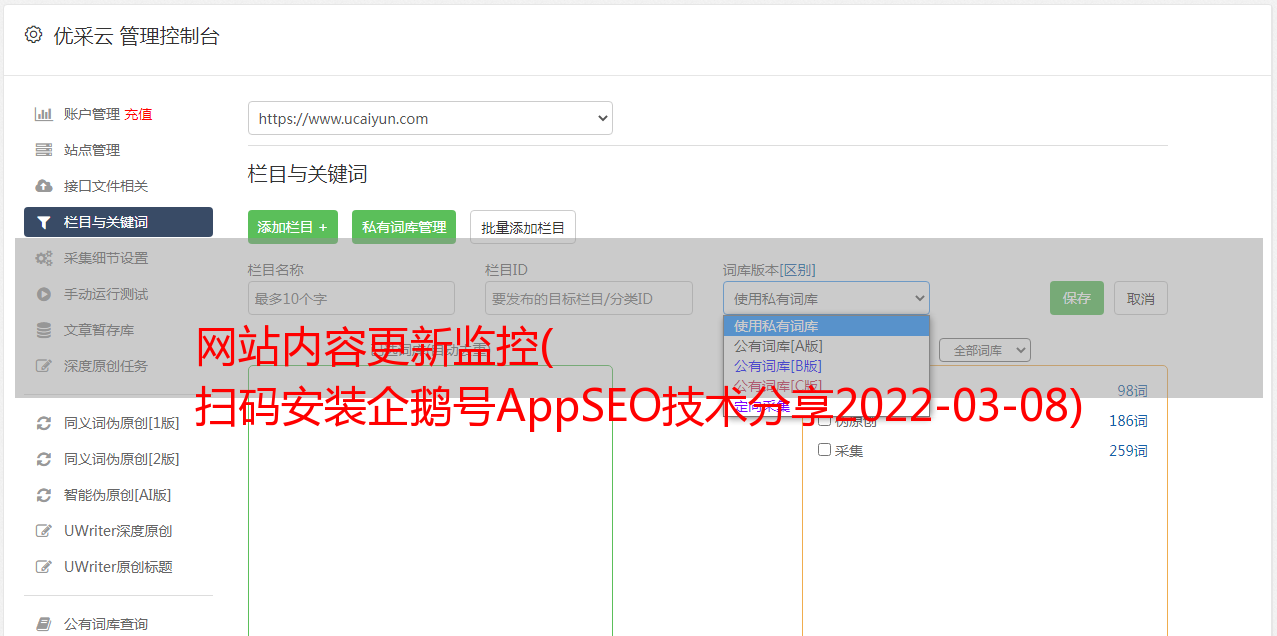This screenshot has width=1277, height=636.
Task: Expand the 词库版本 dropdown showing 使用私有词库
Action: pos(826,298)
